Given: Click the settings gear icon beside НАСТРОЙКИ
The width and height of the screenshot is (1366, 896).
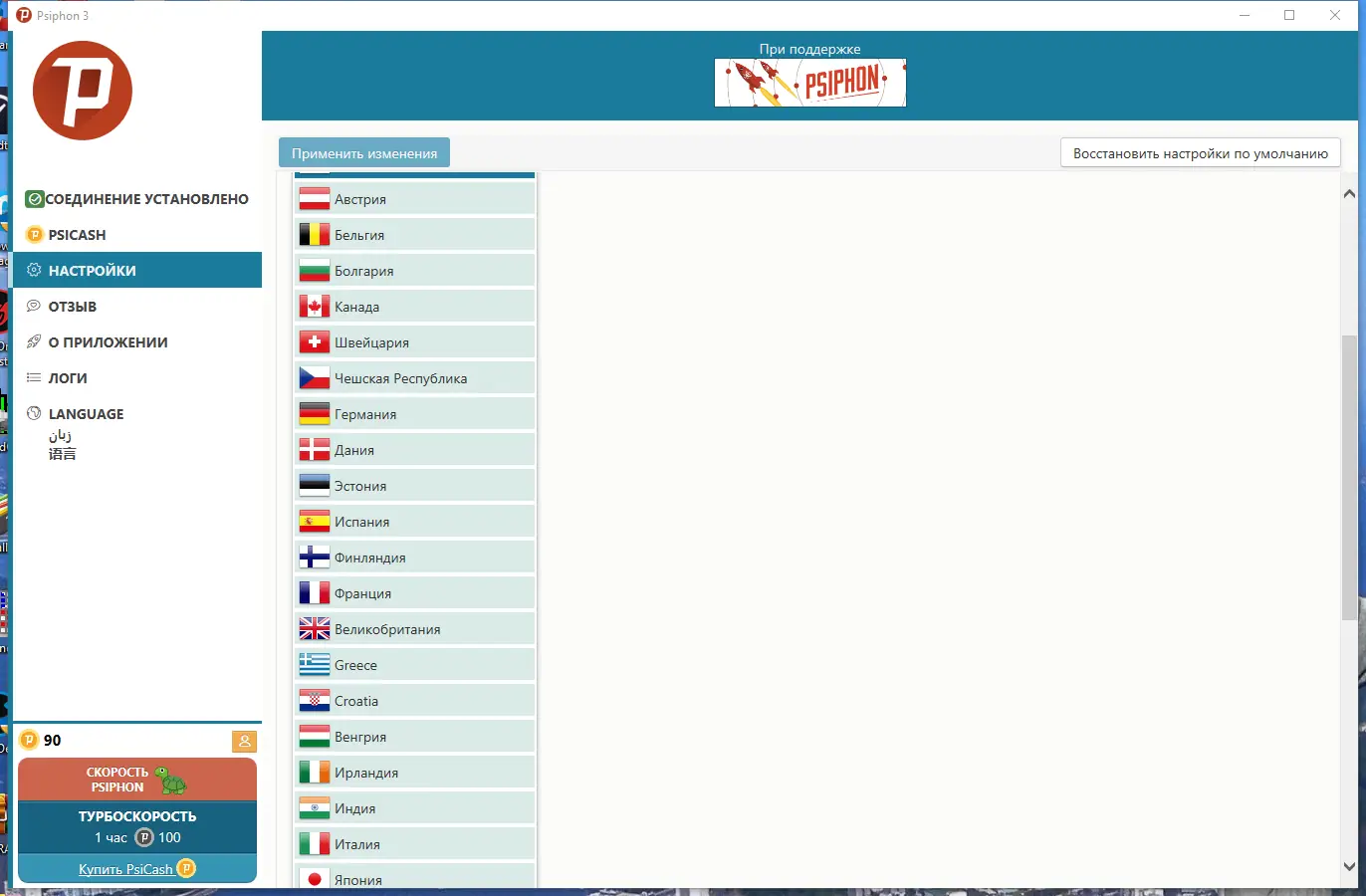Looking at the screenshot, I should [34, 270].
